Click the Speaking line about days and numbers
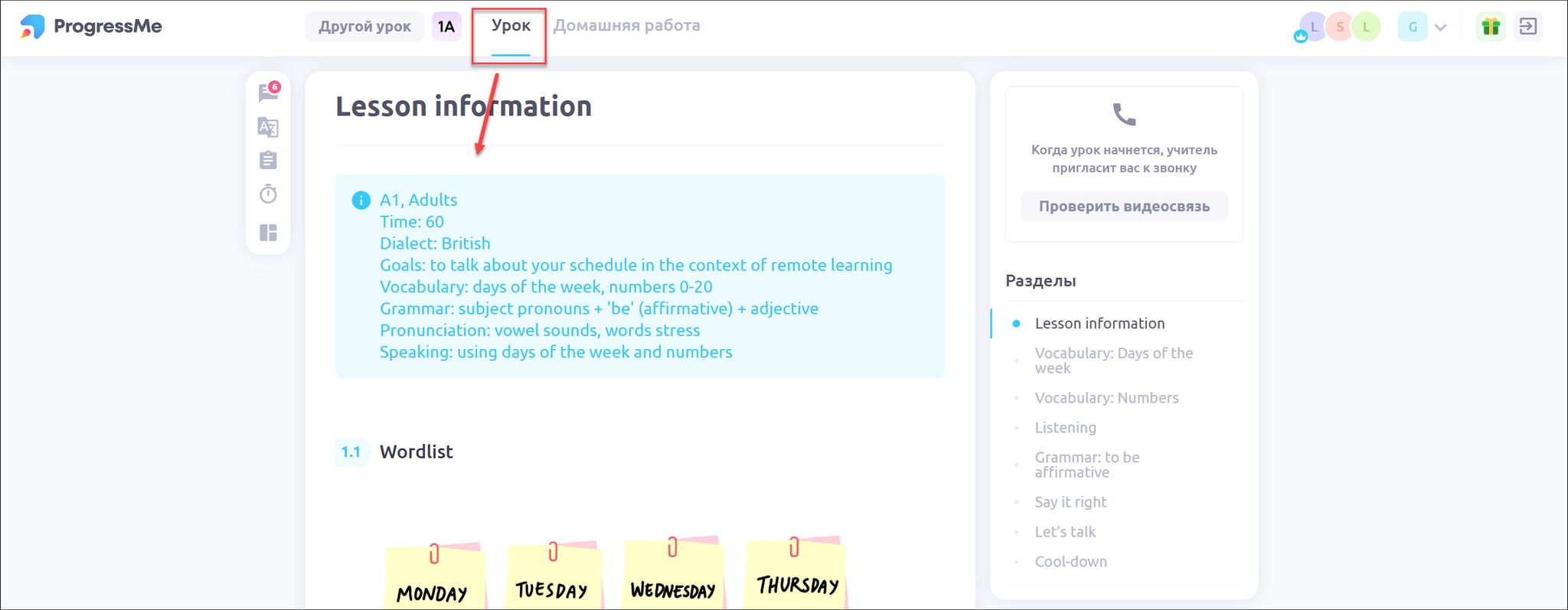 coord(556,352)
